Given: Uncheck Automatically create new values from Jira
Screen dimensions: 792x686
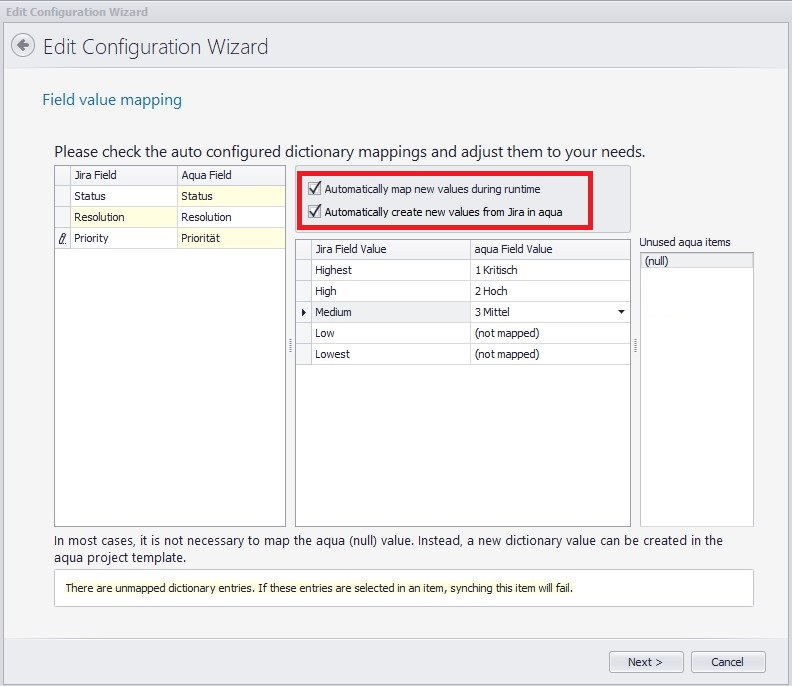Looking at the screenshot, I should coord(316,212).
